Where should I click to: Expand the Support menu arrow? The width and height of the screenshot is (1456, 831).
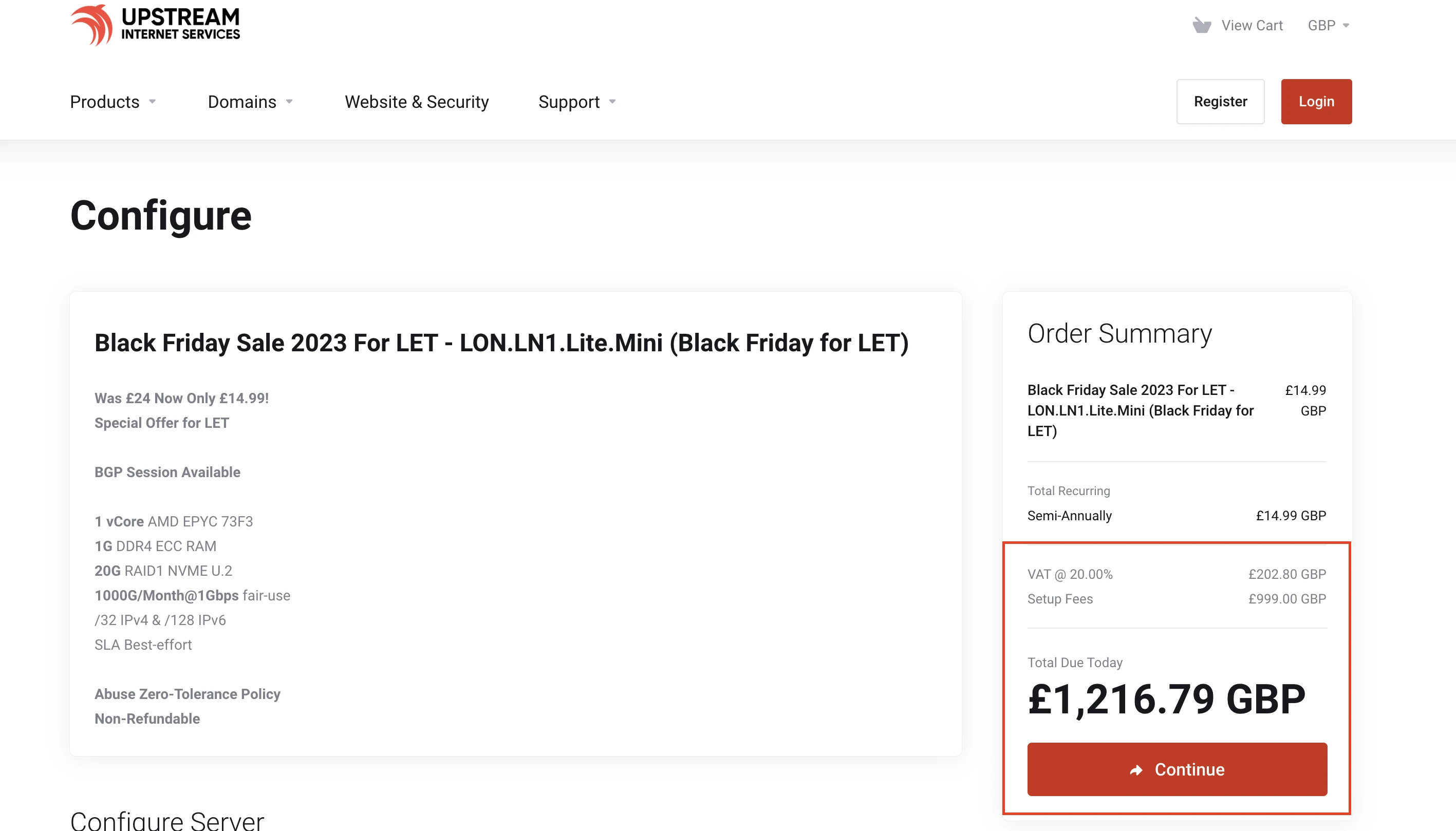(x=612, y=102)
